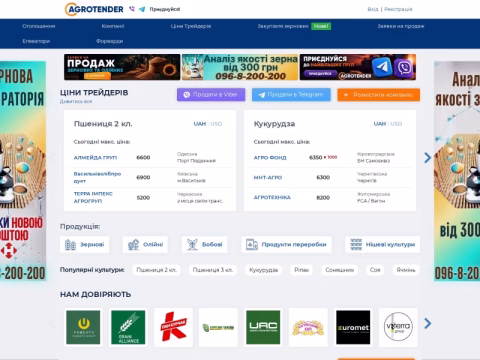Click the Вхід login link
The width and height of the screenshot is (480, 360).
tap(373, 9)
